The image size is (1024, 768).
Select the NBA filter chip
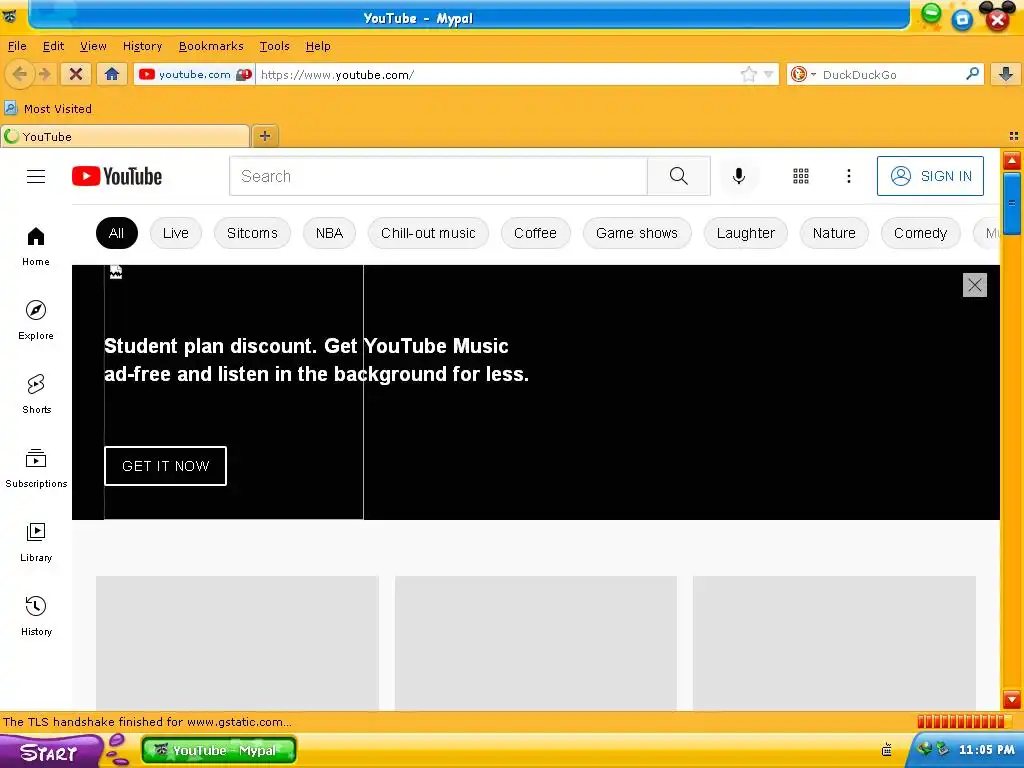[x=329, y=233]
